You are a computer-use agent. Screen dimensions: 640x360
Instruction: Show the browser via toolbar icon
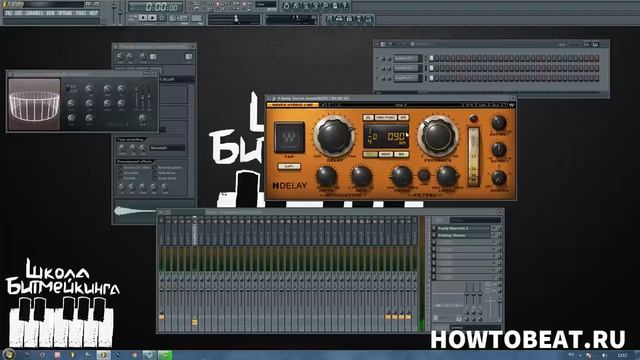pyautogui.click(x=358, y=19)
